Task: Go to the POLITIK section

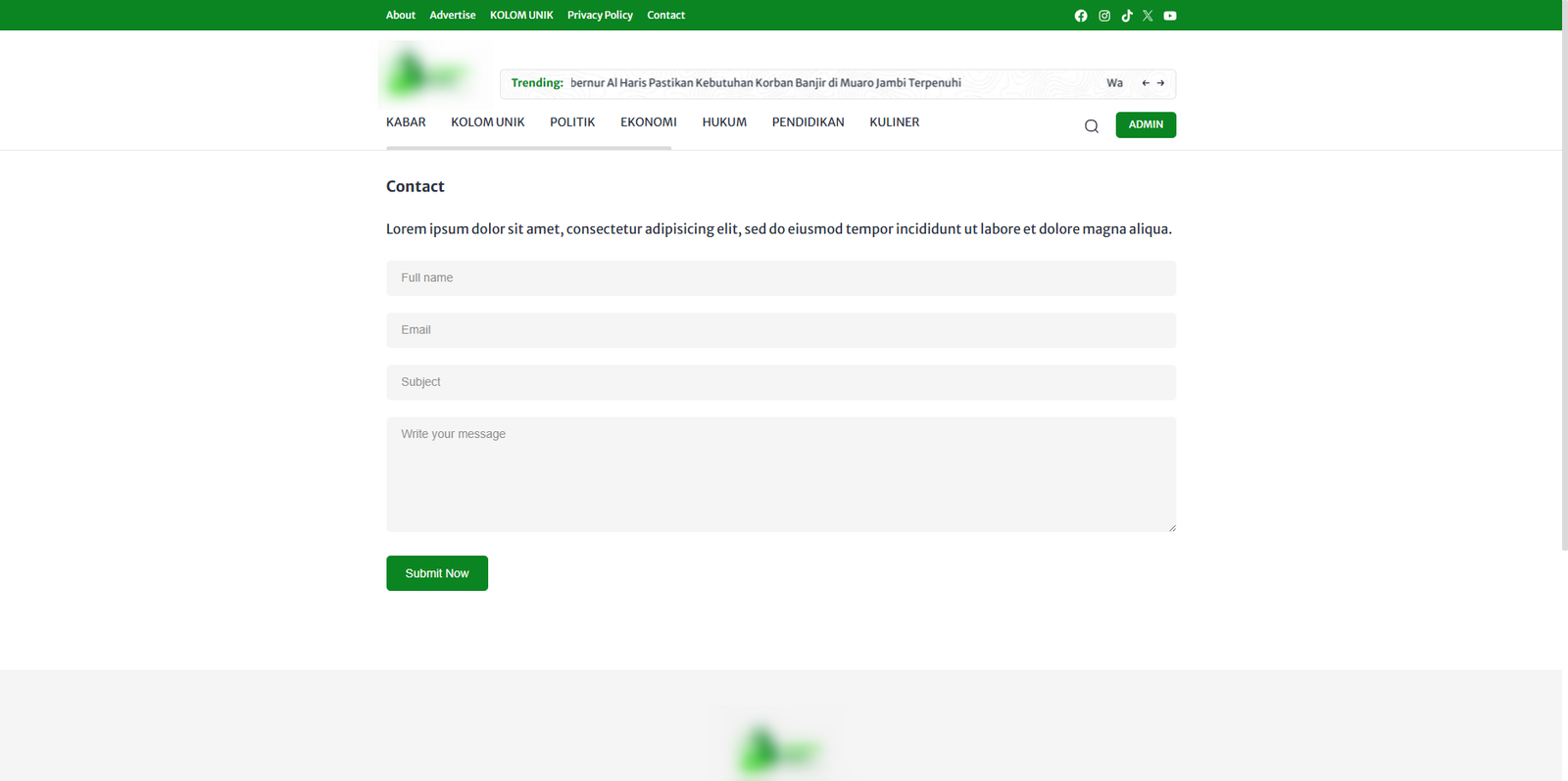Action: (x=572, y=122)
